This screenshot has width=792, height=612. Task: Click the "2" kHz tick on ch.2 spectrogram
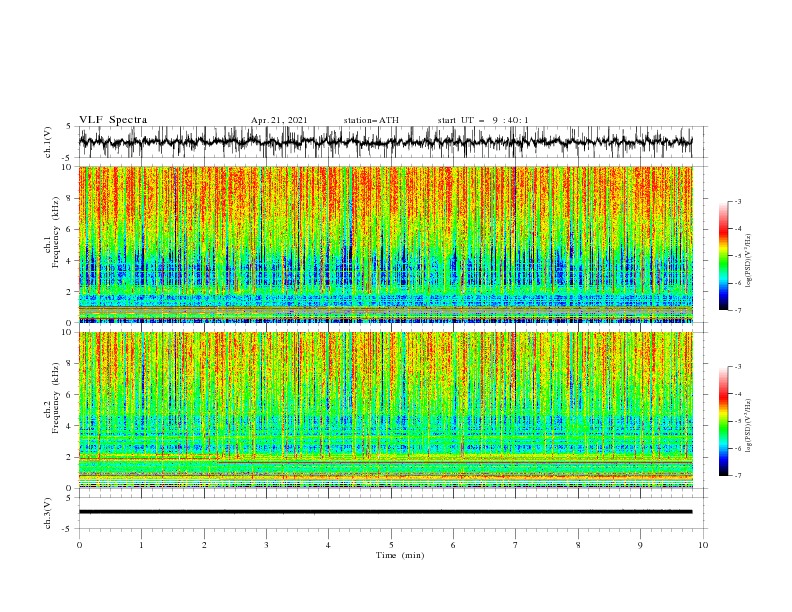[x=69, y=457]
